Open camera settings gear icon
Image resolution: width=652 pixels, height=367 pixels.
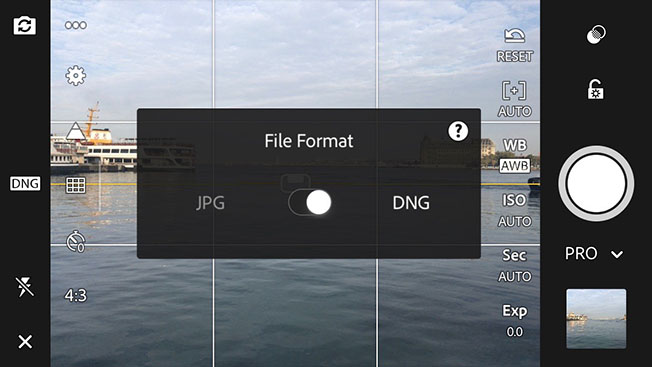click(x=76, y=76)
